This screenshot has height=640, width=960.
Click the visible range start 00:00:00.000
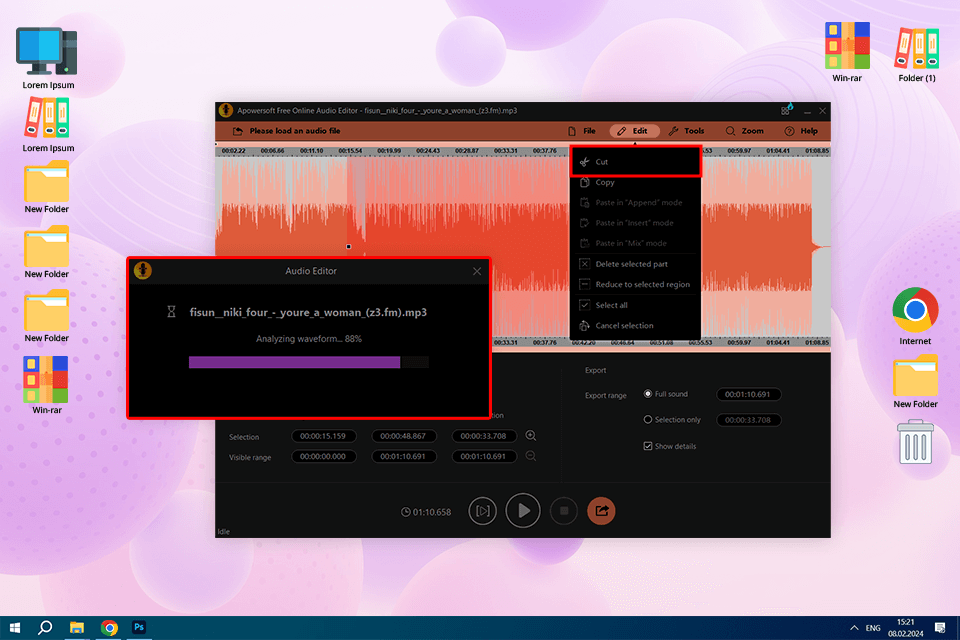[x=324, y=456]
